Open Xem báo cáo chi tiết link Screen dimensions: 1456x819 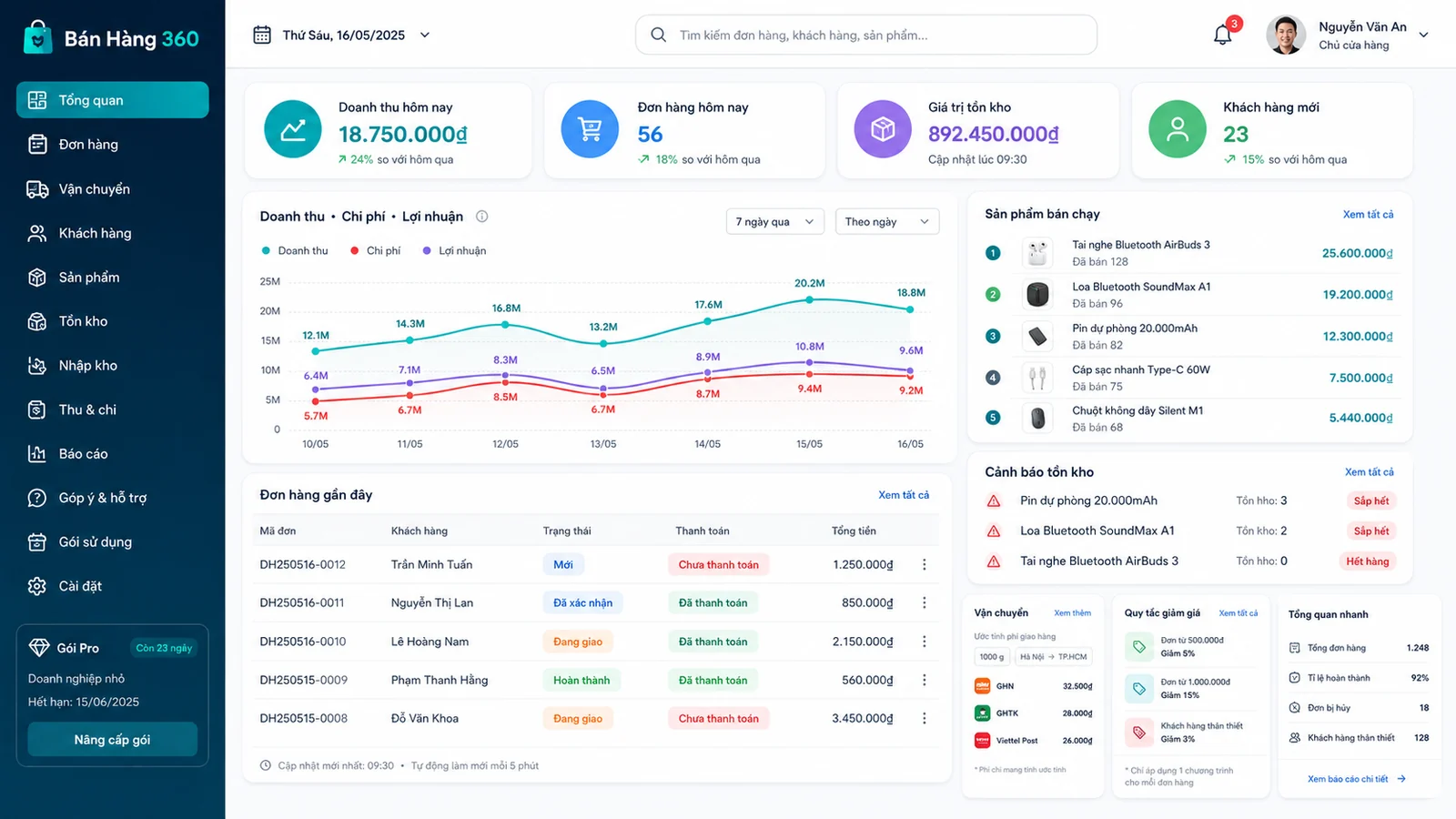coord(1356,779)
